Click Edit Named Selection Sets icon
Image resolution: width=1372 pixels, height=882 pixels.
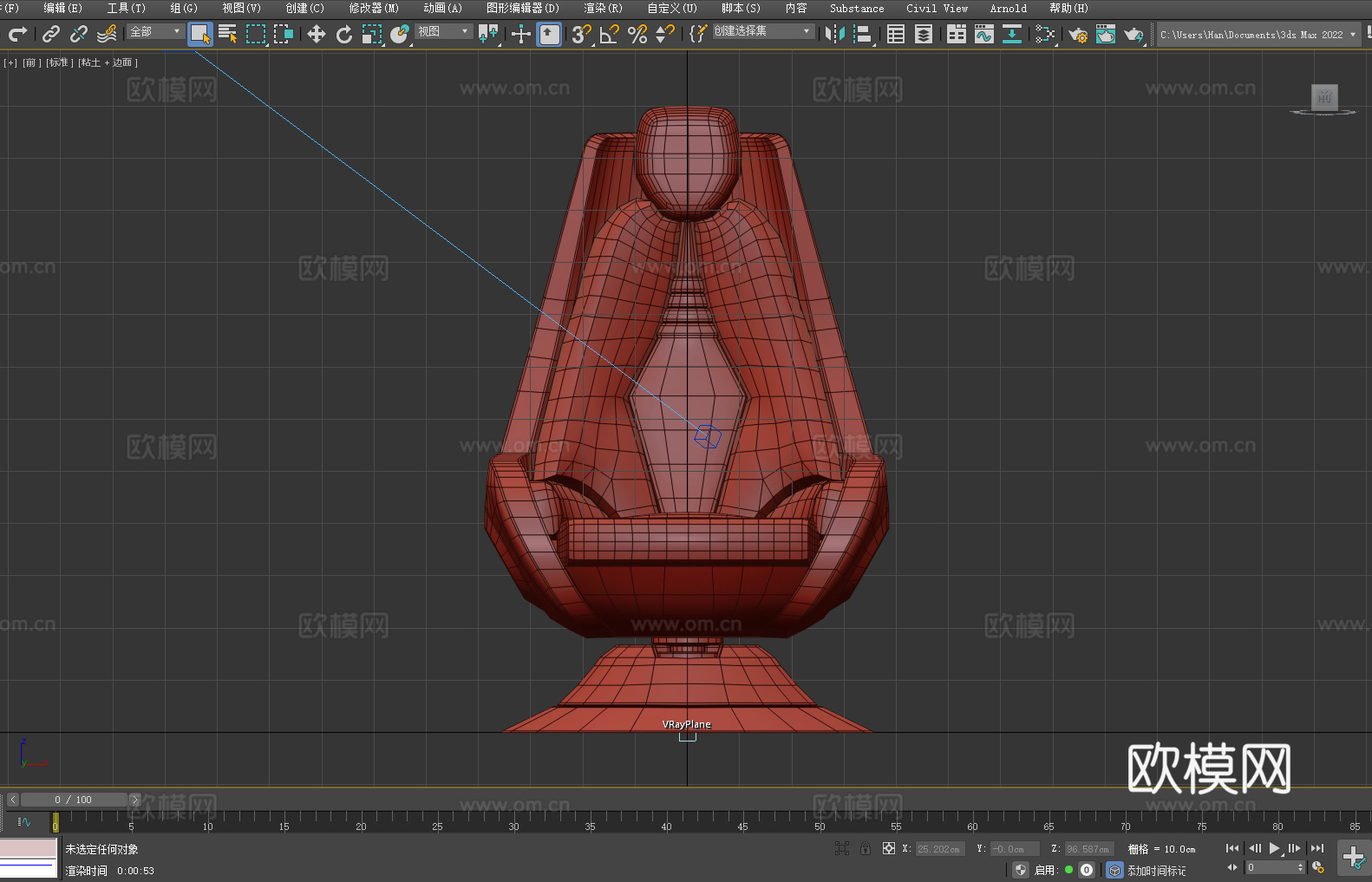coord(698,34)
